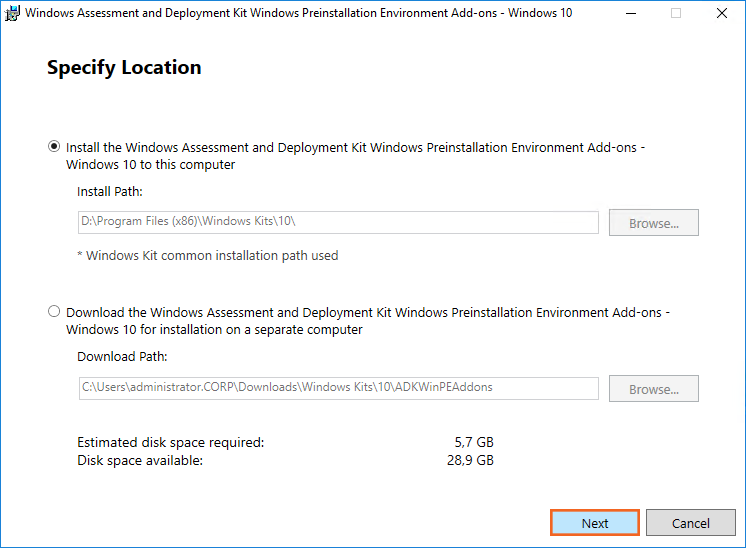The image size is (746, 548).
Task: Click the Install Path text field
Action: click(x=337, y=222)
